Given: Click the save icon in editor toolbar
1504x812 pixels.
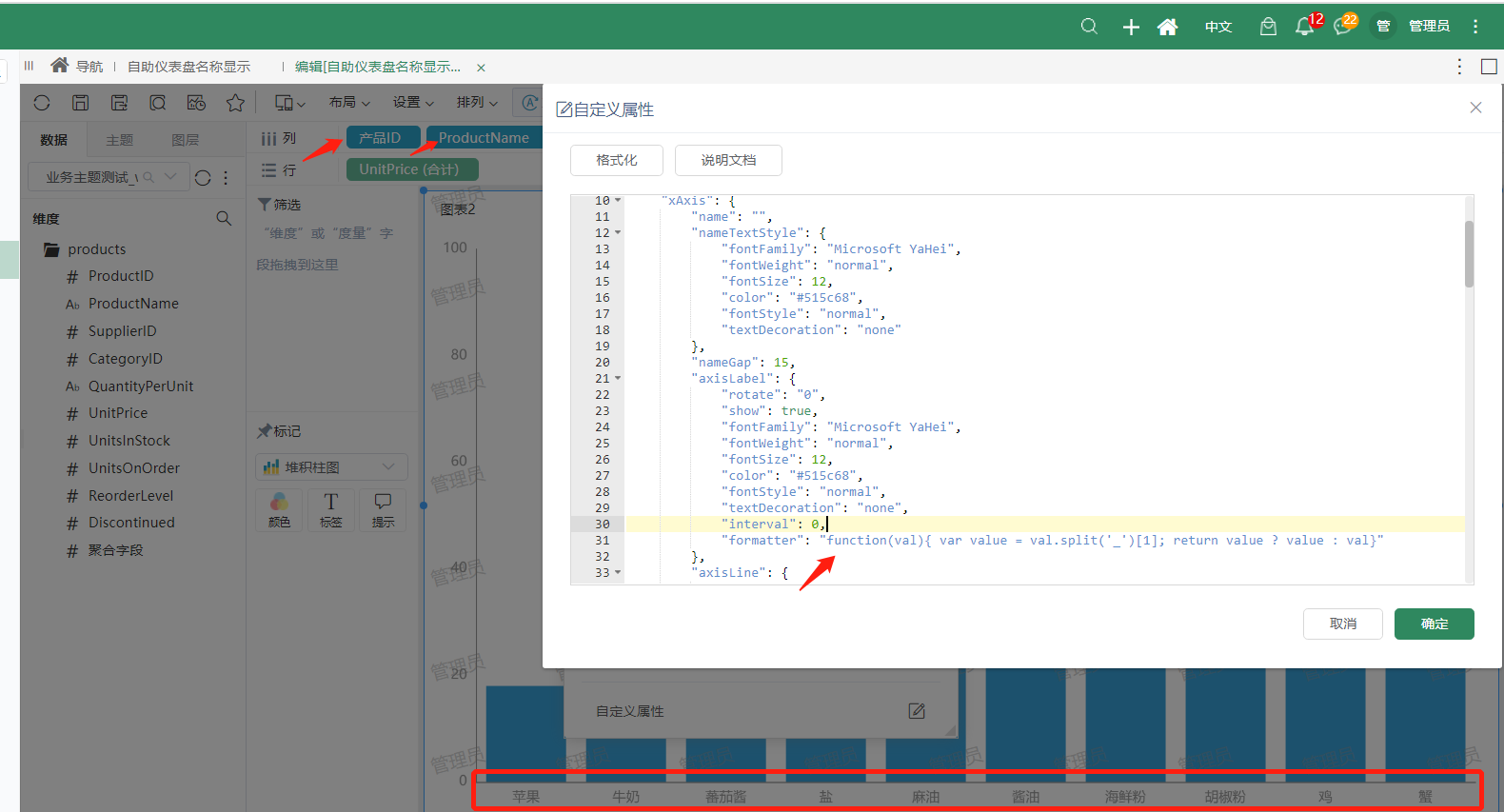Looking at the screenshot, I should (x=81, y=103).
